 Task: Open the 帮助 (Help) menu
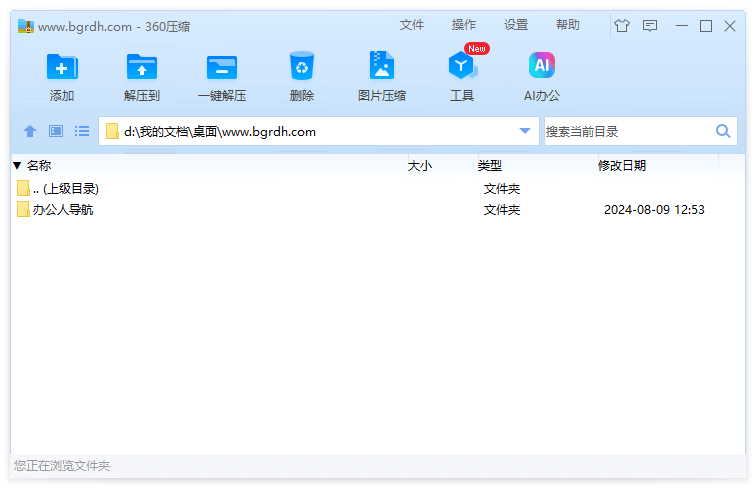point(568,25)
